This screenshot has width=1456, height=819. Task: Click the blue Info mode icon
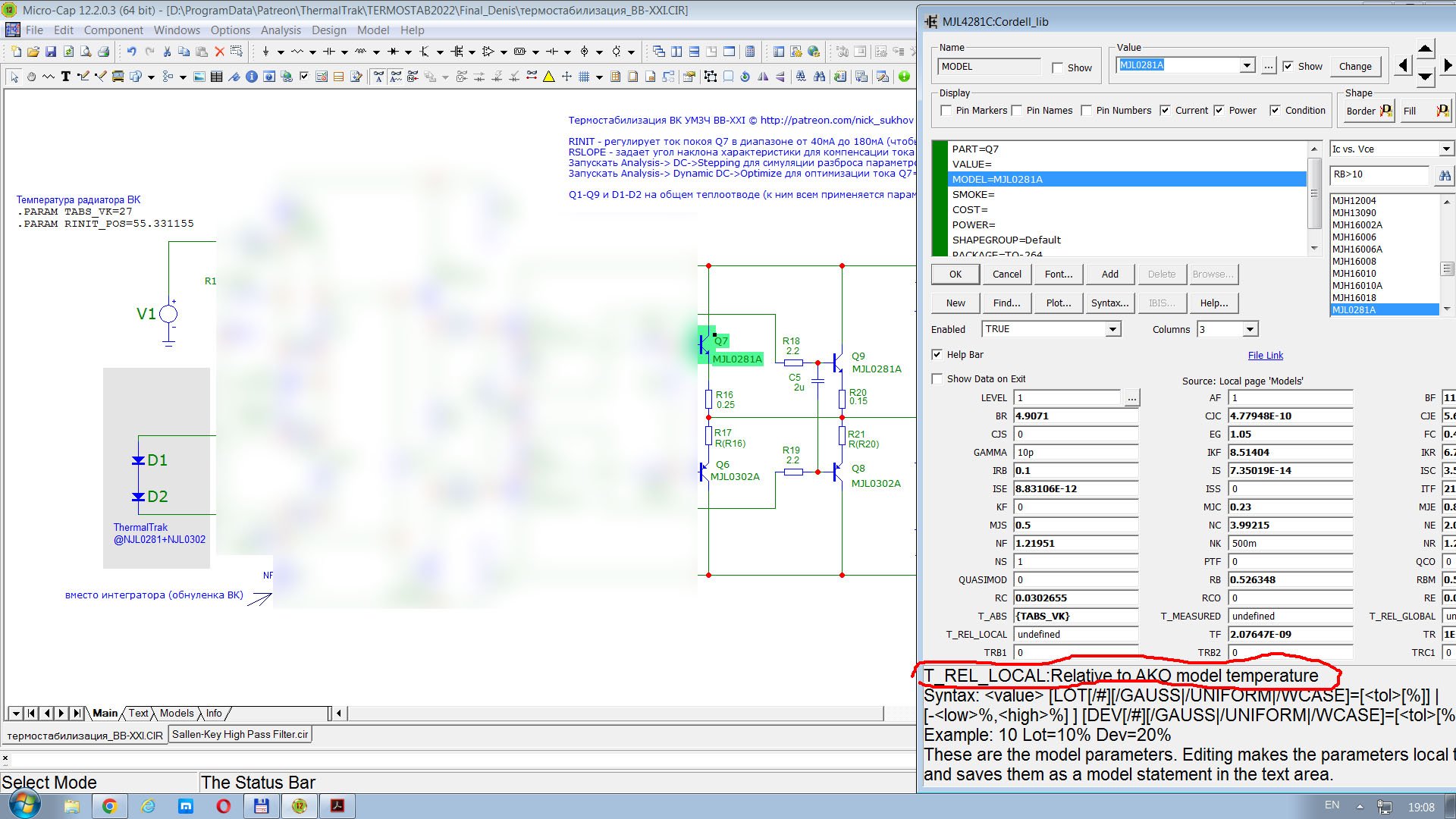251,76
